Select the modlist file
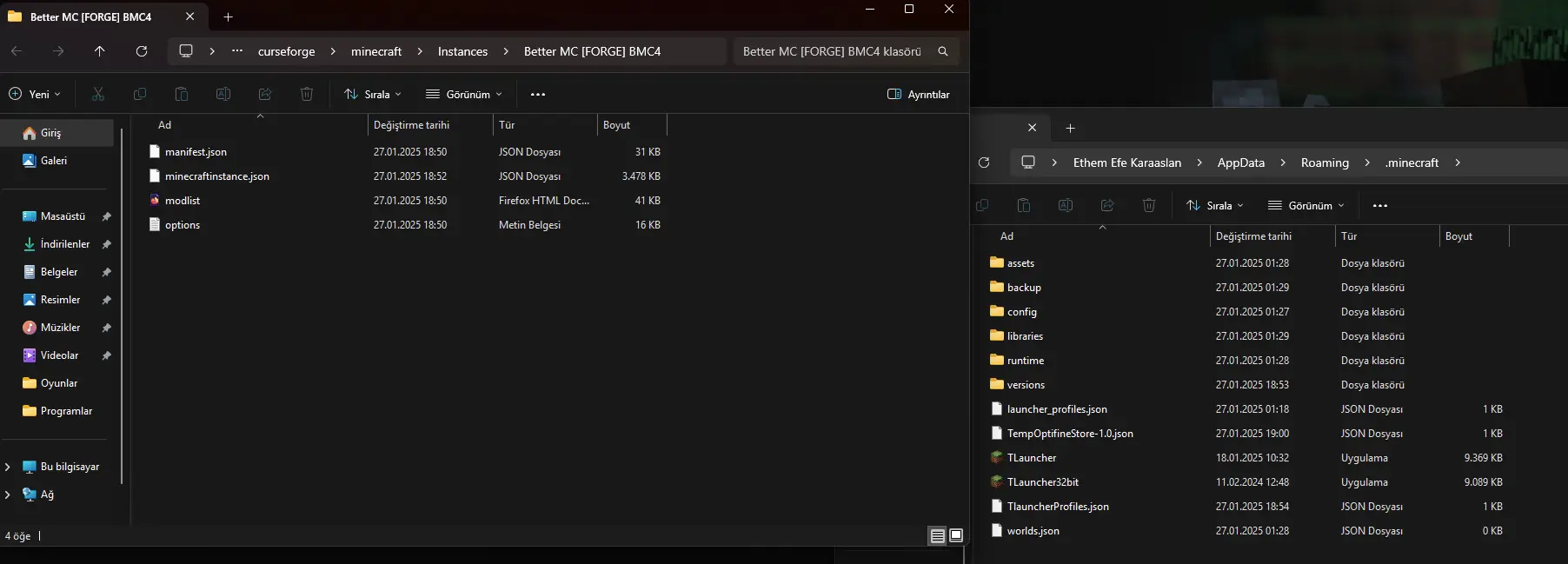Viewport: 1568px width, 564px height. [x=183, y=201]
